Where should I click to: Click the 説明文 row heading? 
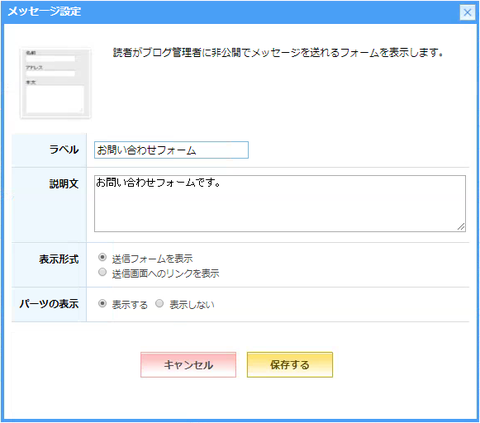coord(64,184)
